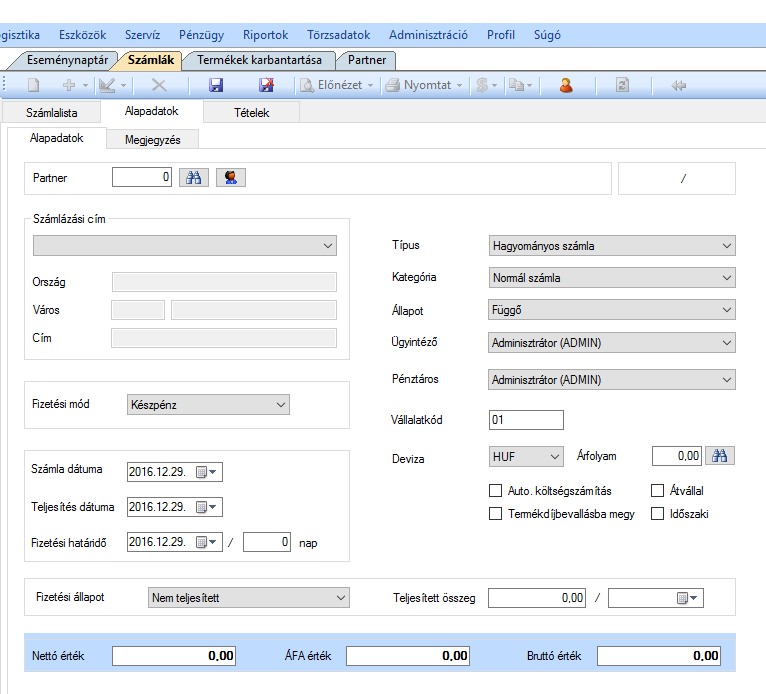Image resolution: width=766 pixels, height=694 pixels.
Task: Open calendar next to Teljesített összeg
Action: 687,598
